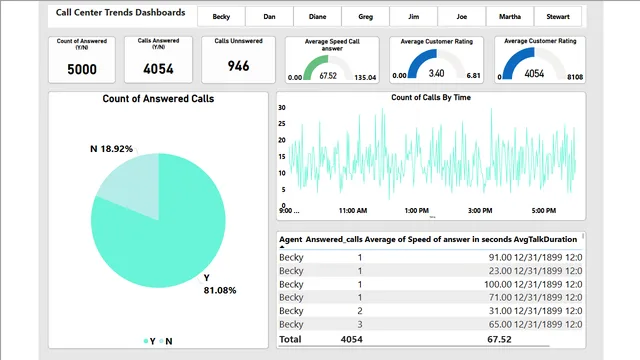
Task: Click the sort arrow under Agent header
Action: pyautogui.click(x=282, y=247)
